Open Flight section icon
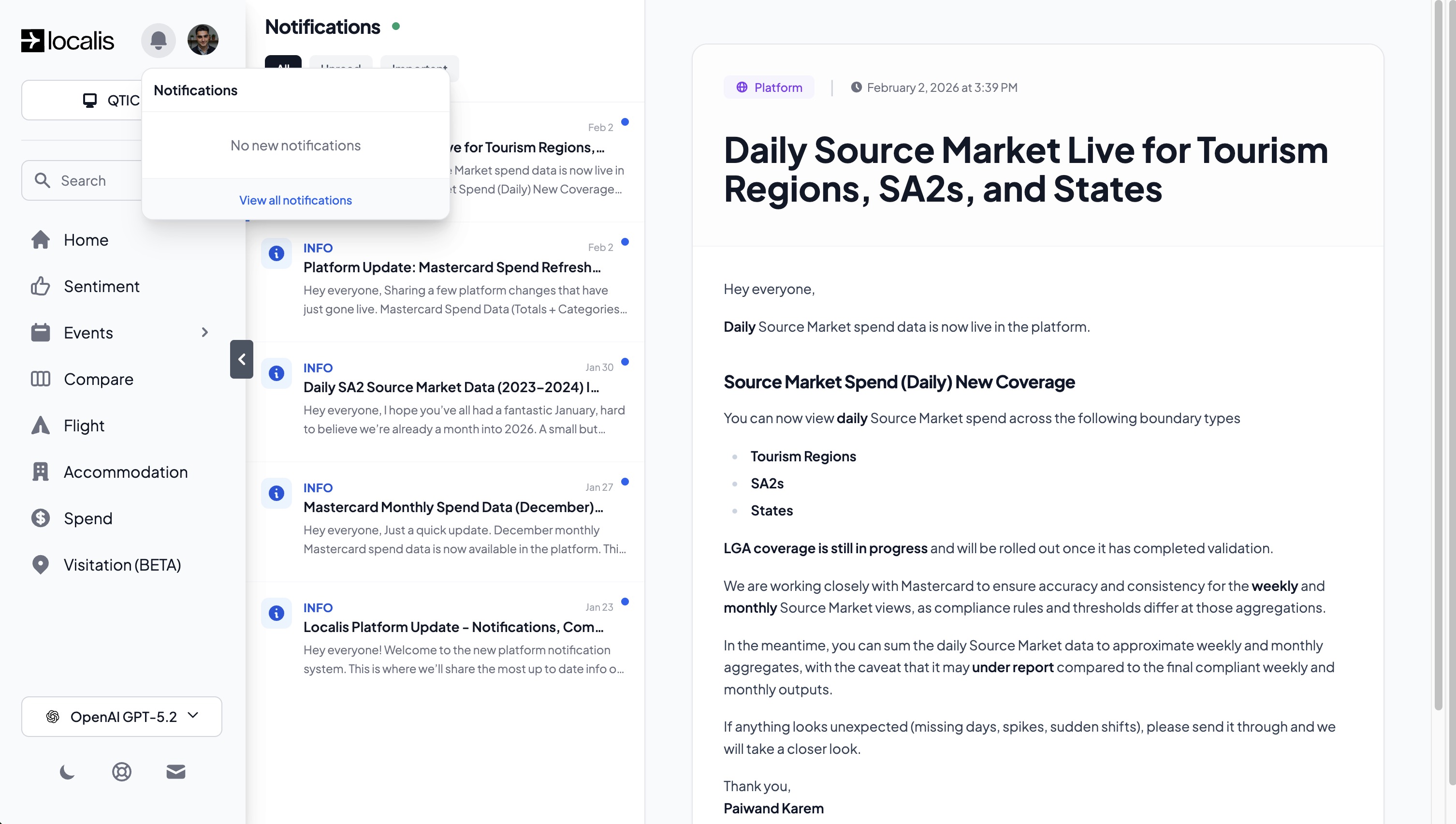Image resolution: width=1456 pixels, height=824 pixels. pyautogui.click(x=40, y=426)
